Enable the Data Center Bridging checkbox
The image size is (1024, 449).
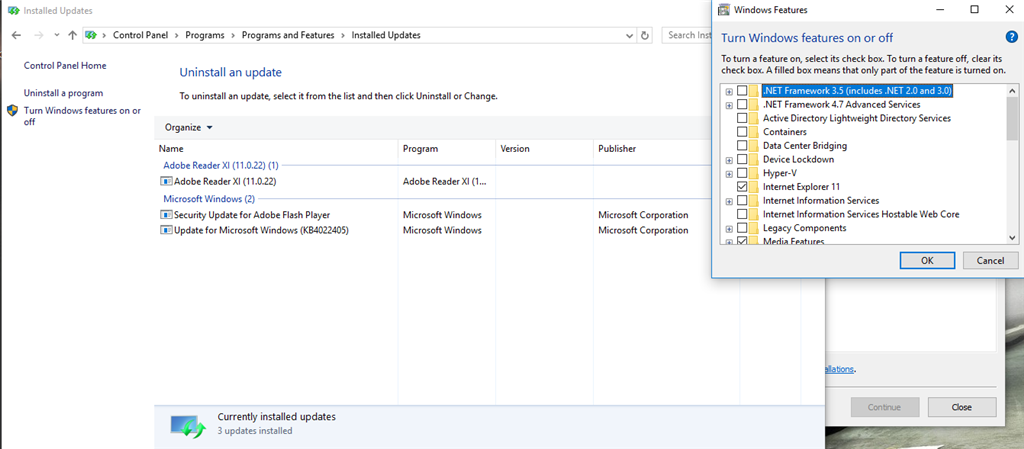click(742, 146)
